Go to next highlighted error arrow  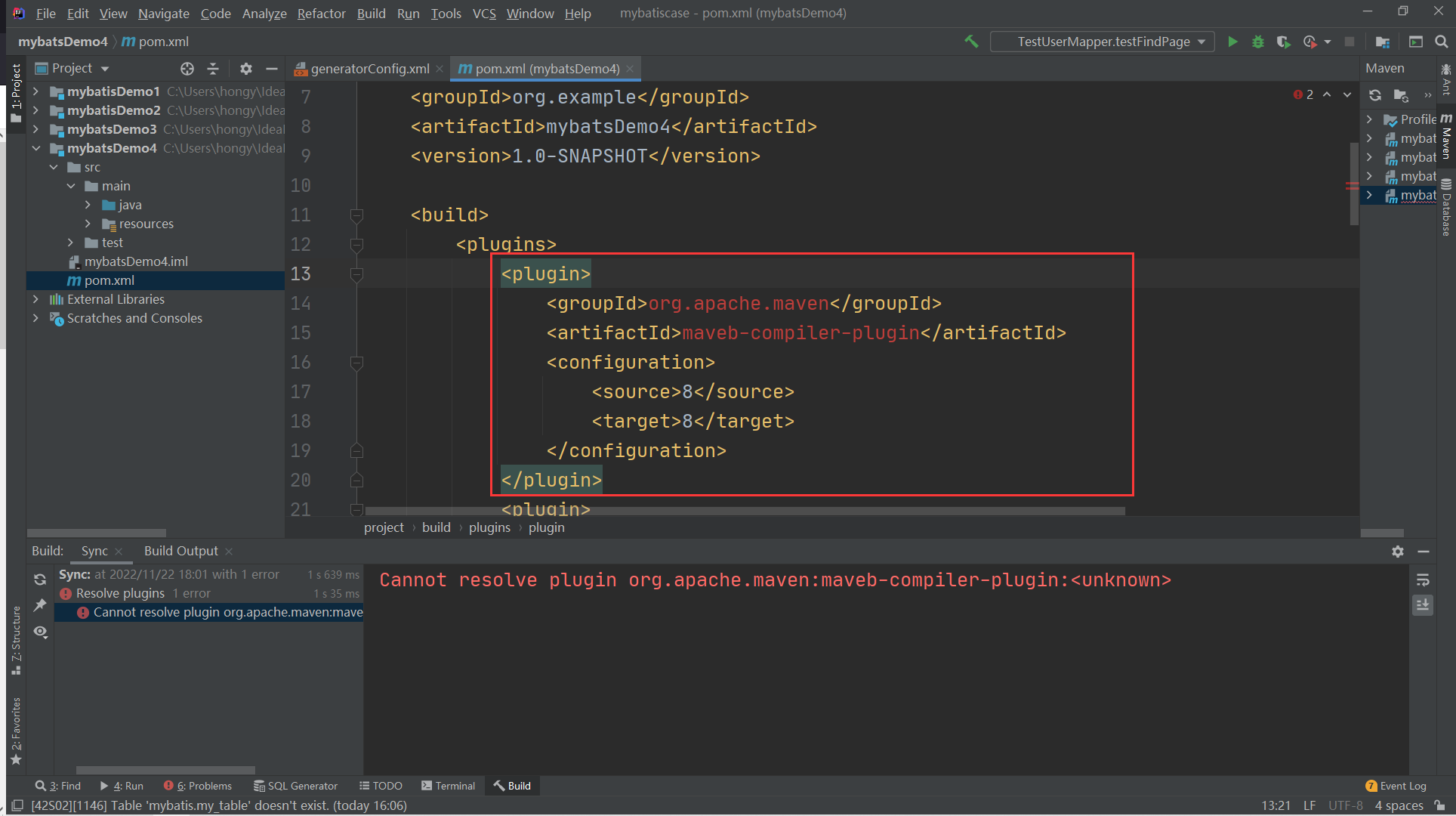(1347, 94)
